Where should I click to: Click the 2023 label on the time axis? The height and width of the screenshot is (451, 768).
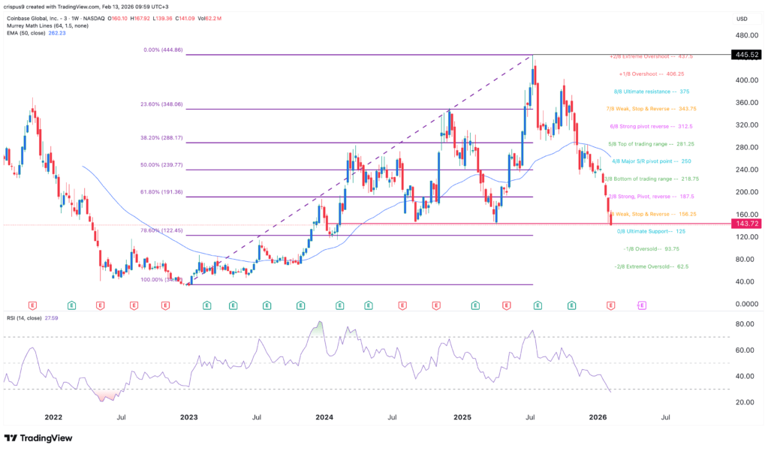click(x=189, y=418)
